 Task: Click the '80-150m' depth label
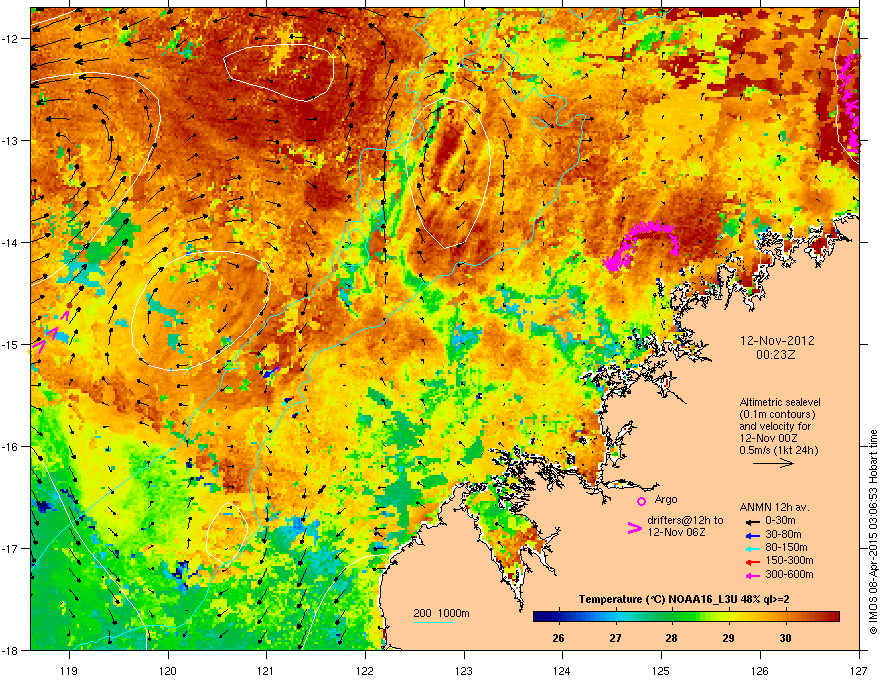786,548
